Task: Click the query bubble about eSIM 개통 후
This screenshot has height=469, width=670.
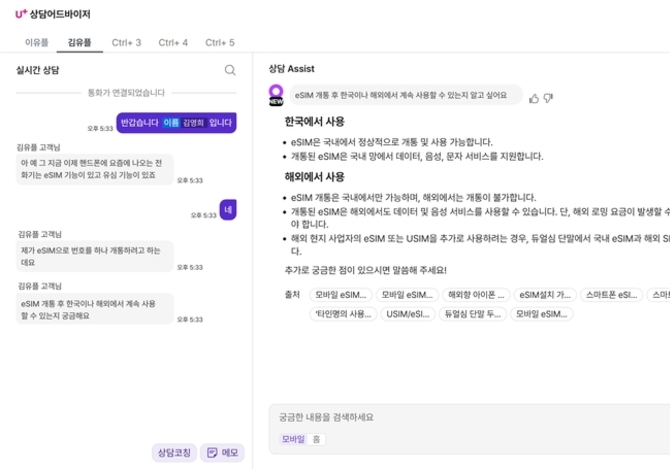Action: point(406,95)
